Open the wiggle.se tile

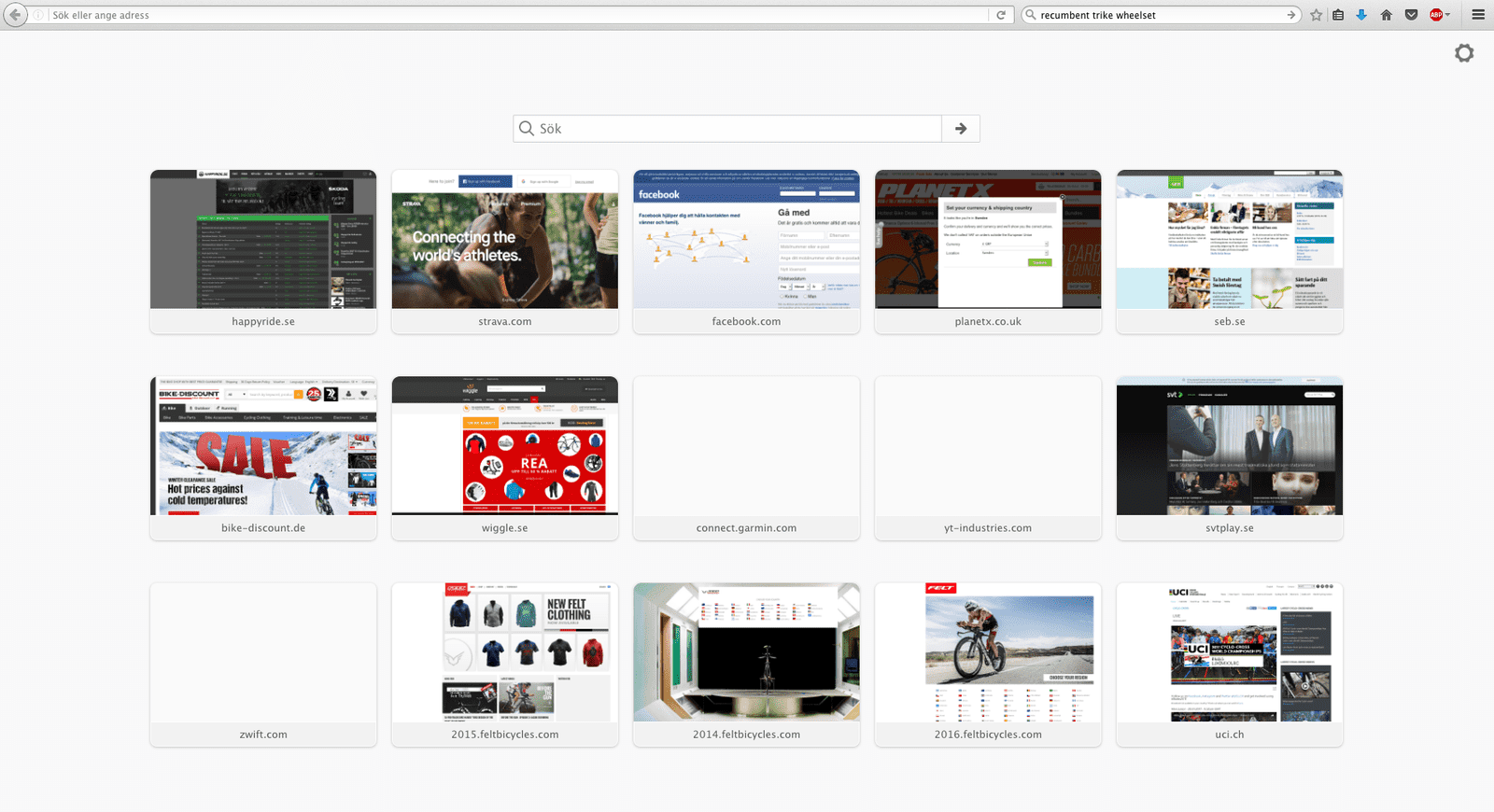tap(505, 458)
